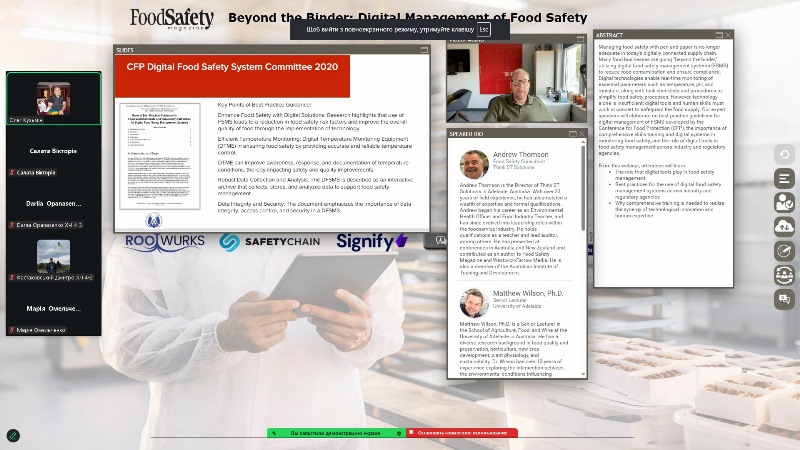Open the chat bubbles Q&A icon in sidebar
The width and height of the screenshot is (800, 450).
[x=784, y=299]
